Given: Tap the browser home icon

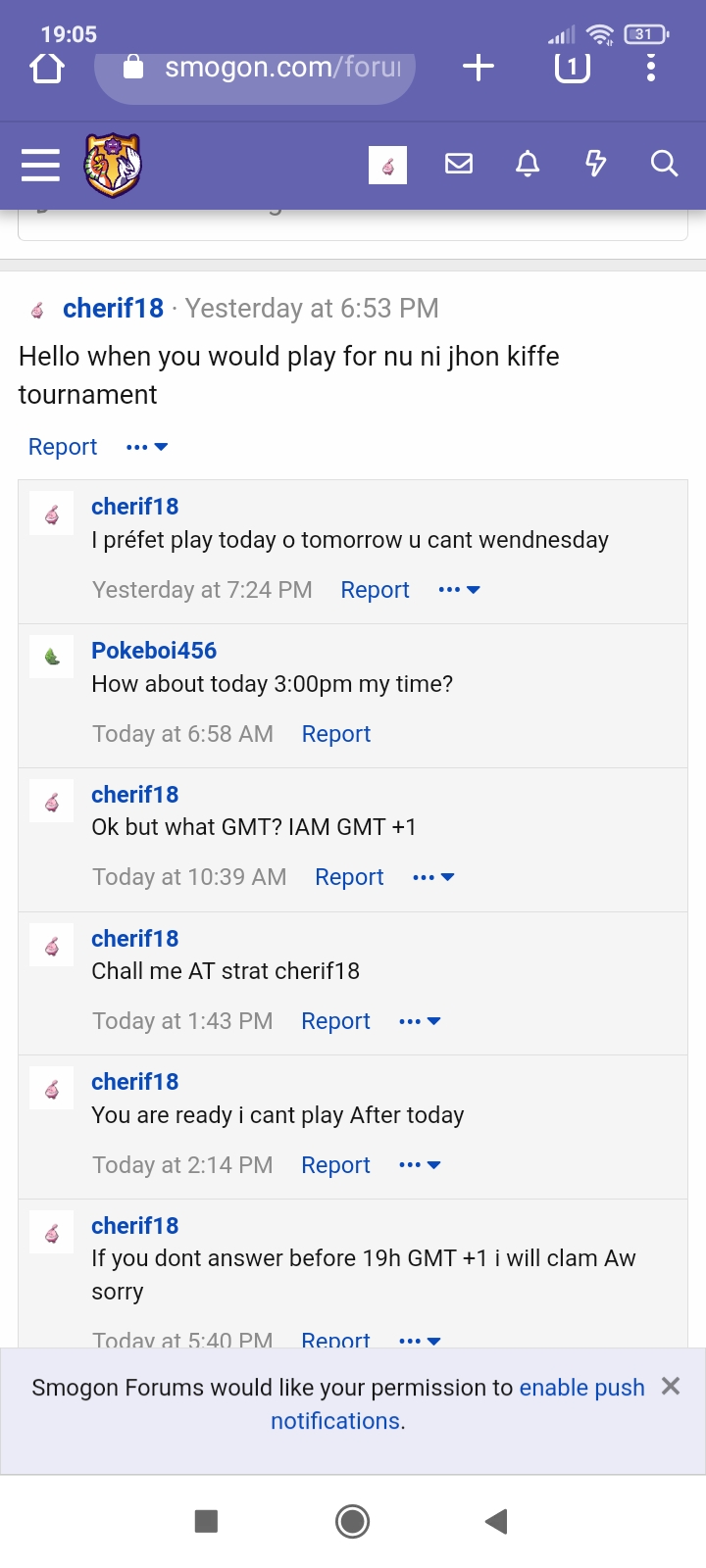Looking at the screenshot, I should pyautogui.click(x=46, y=68).
